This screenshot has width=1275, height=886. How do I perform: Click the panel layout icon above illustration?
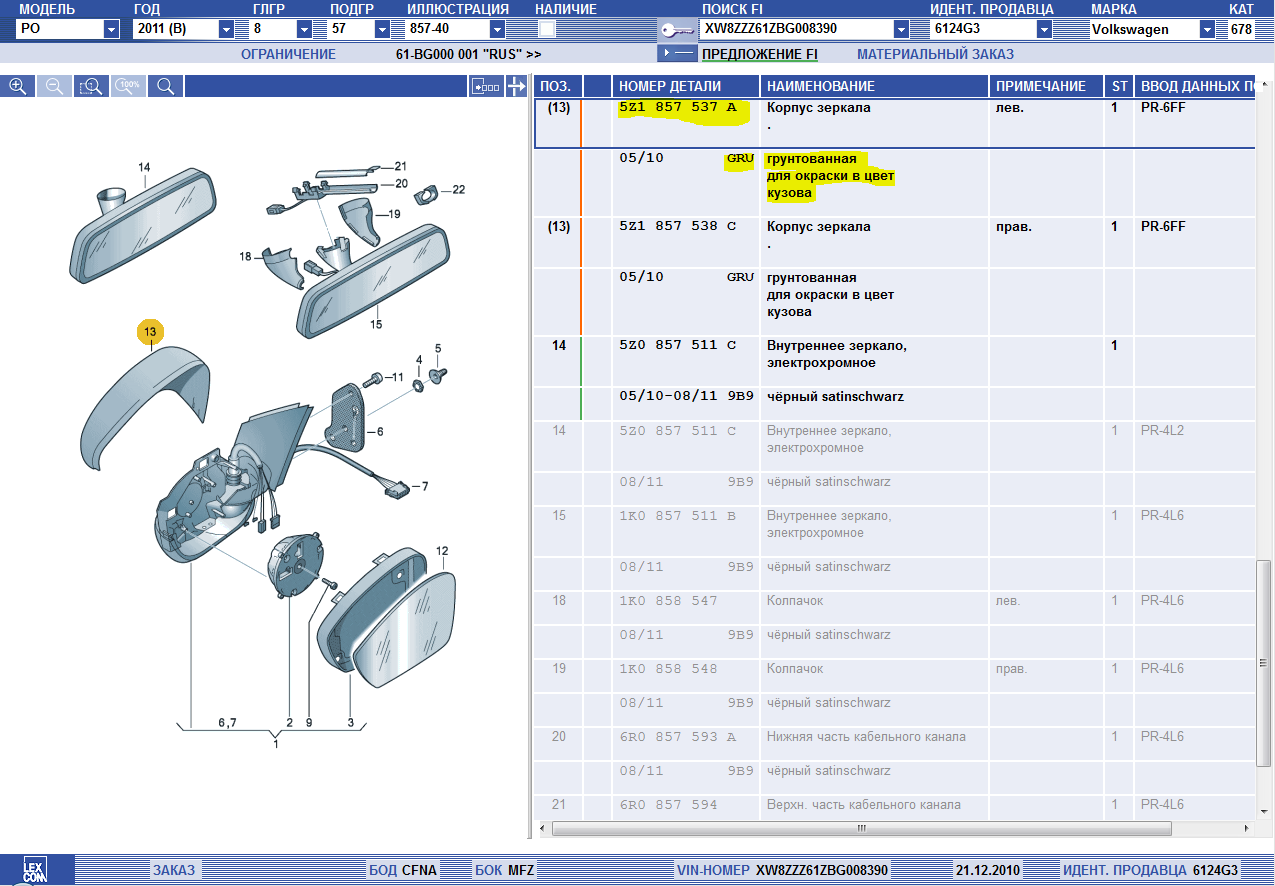click(x=486, y=87)
